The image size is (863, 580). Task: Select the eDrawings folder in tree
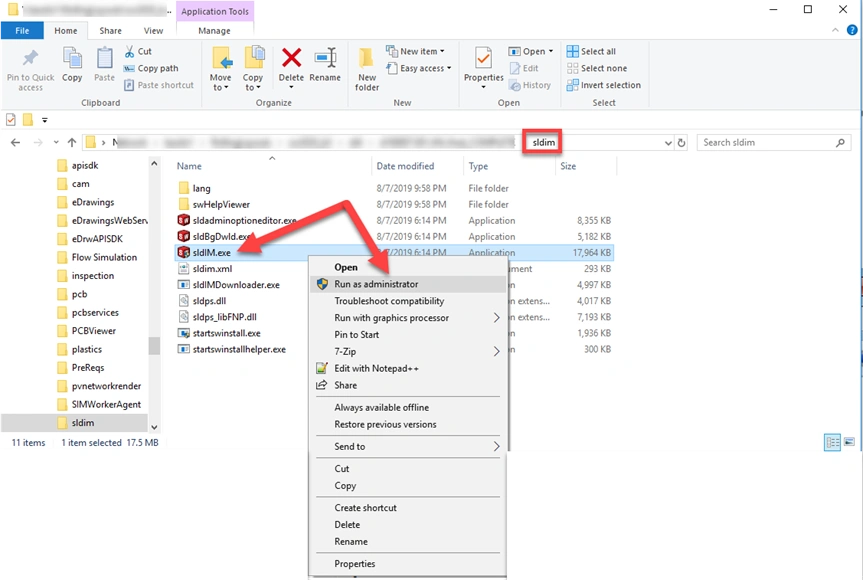pos(92,202)
